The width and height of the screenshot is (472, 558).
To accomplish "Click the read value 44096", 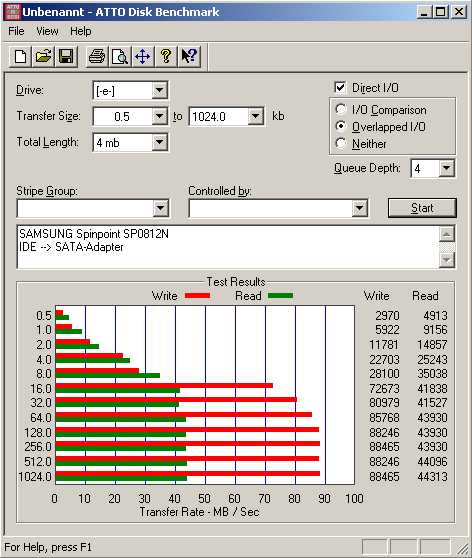I will [432, 462].
